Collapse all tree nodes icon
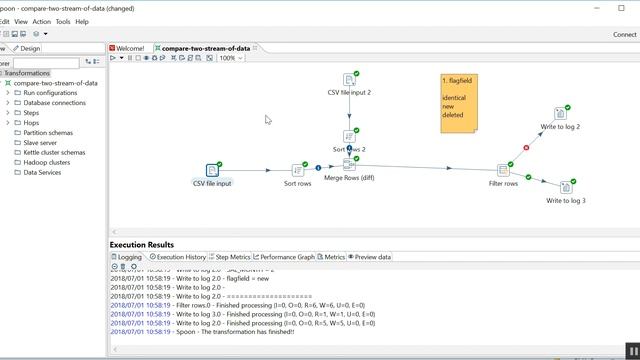Screen dimensions: 640x360 click(x=96, y=62)
